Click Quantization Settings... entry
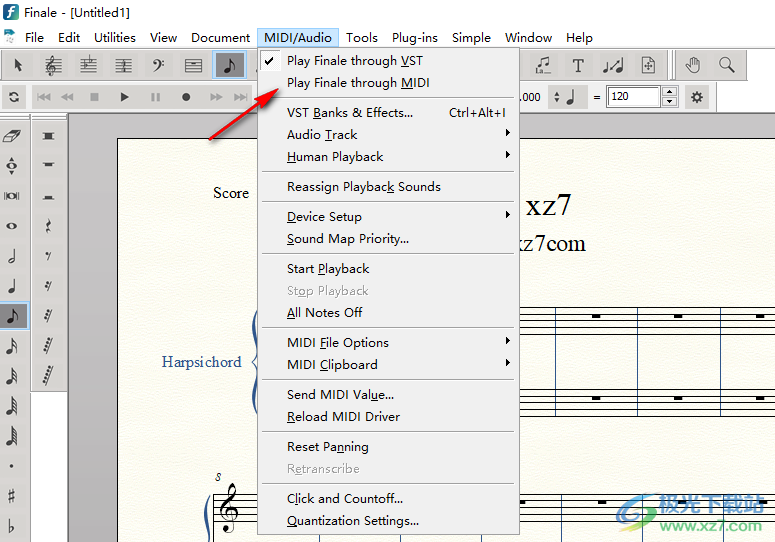Image resolution: width=775 pixels, height=542 pixels. tap(352, 521)
